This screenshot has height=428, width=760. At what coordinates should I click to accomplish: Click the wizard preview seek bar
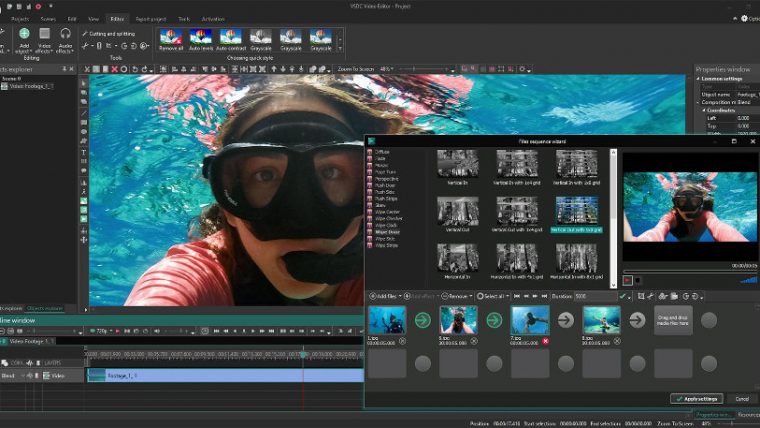pyautogui.click(x=690, y=271)
